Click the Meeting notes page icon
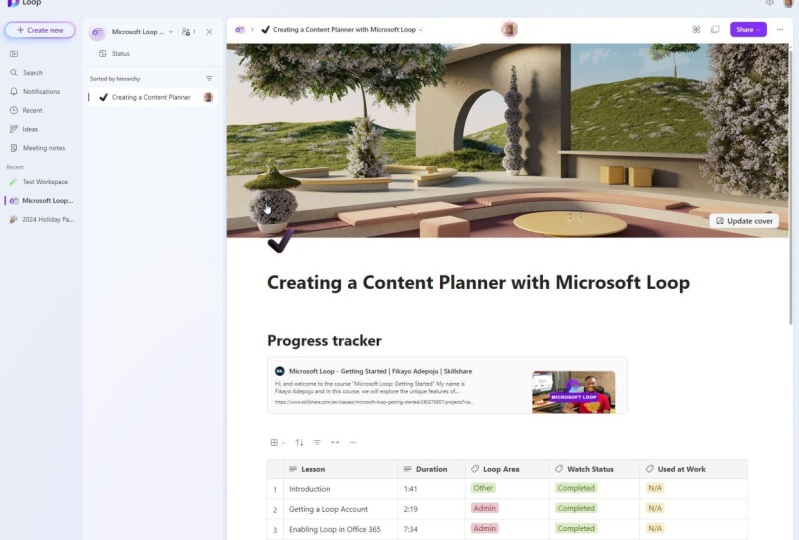Image resolution: width=799 pixels, height=540 pixels. click(x=14, y=148)
